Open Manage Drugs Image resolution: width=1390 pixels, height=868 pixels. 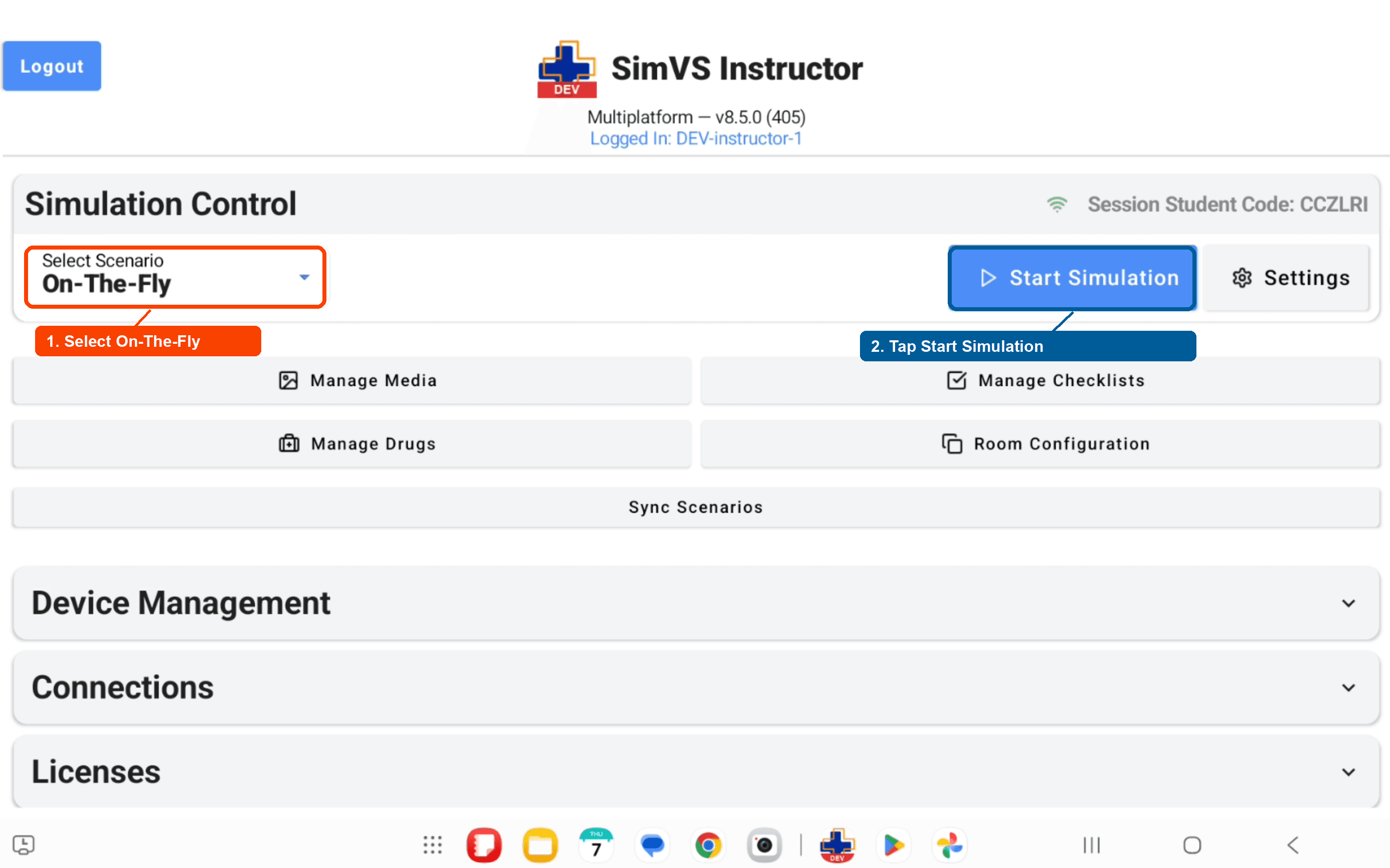click(352, 444)
